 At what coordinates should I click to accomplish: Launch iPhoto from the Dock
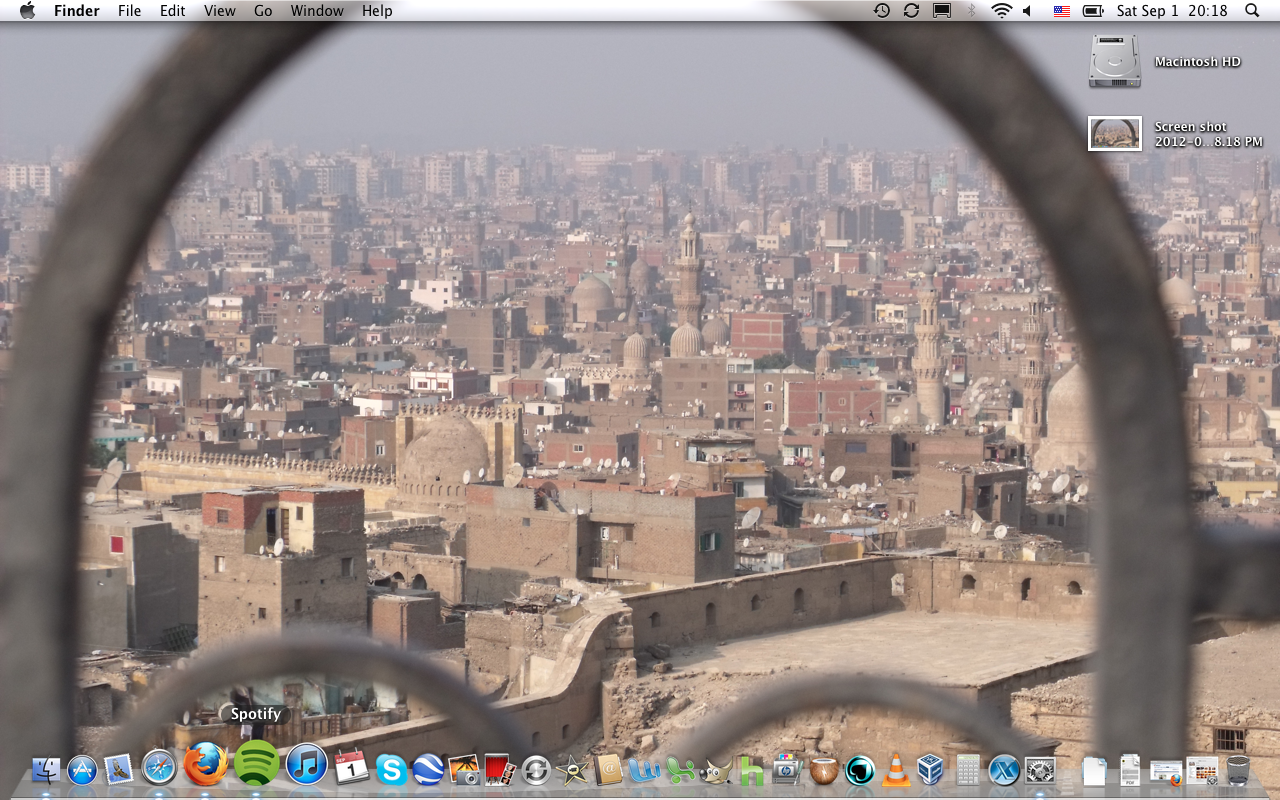(x=464, y=770)
